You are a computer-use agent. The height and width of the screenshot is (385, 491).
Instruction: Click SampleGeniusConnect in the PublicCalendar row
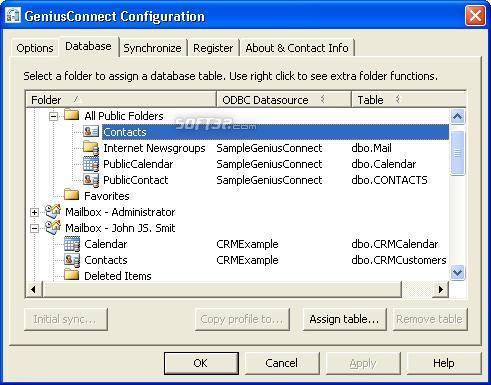[269, 164]
